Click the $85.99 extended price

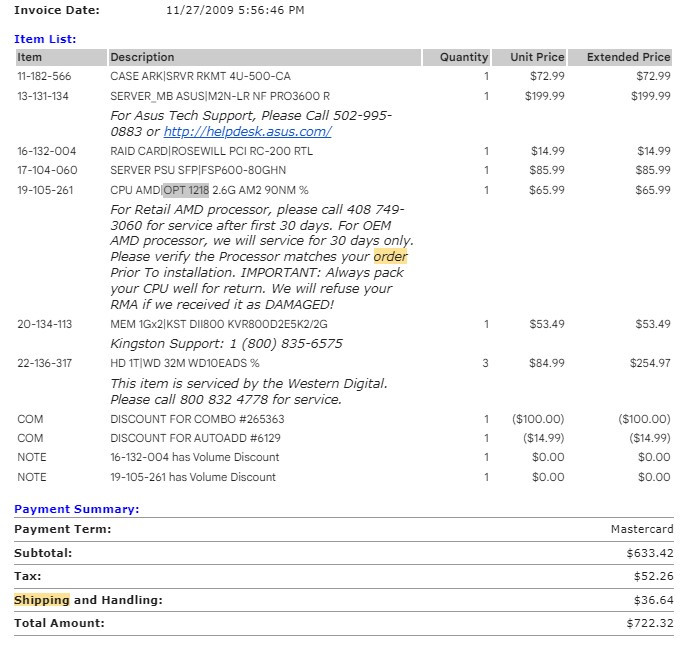(x=653, y=170)
